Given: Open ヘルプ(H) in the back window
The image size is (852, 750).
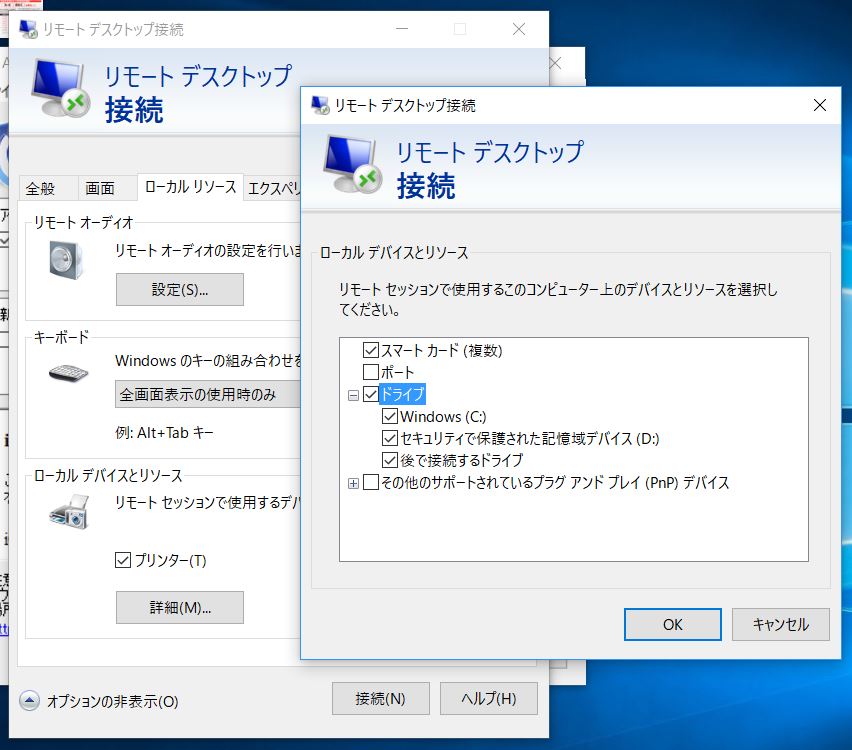Looking at the screenshot, I should point(489,698).
